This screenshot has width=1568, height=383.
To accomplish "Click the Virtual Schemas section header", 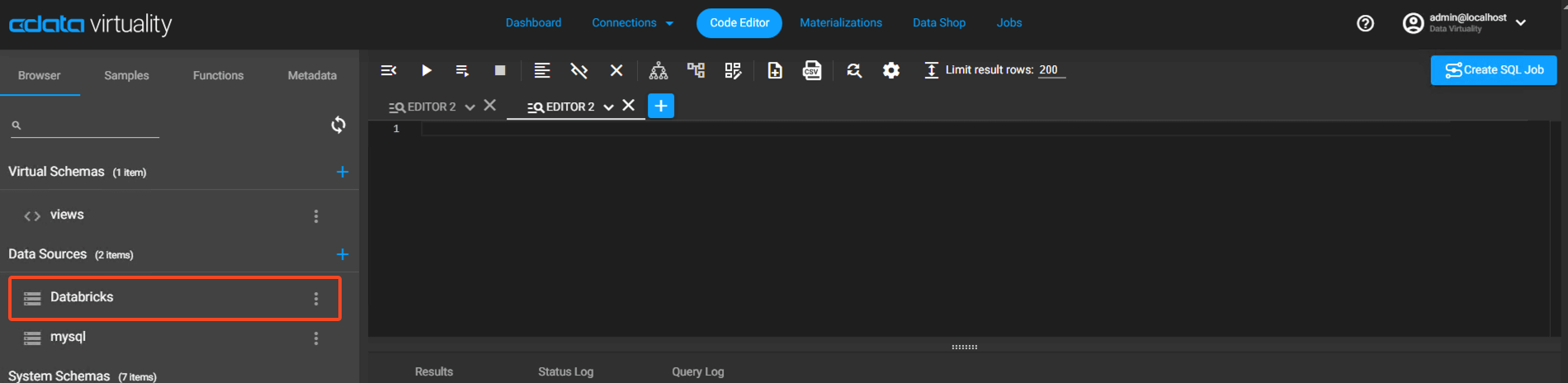I will click(x=56, y=172).
